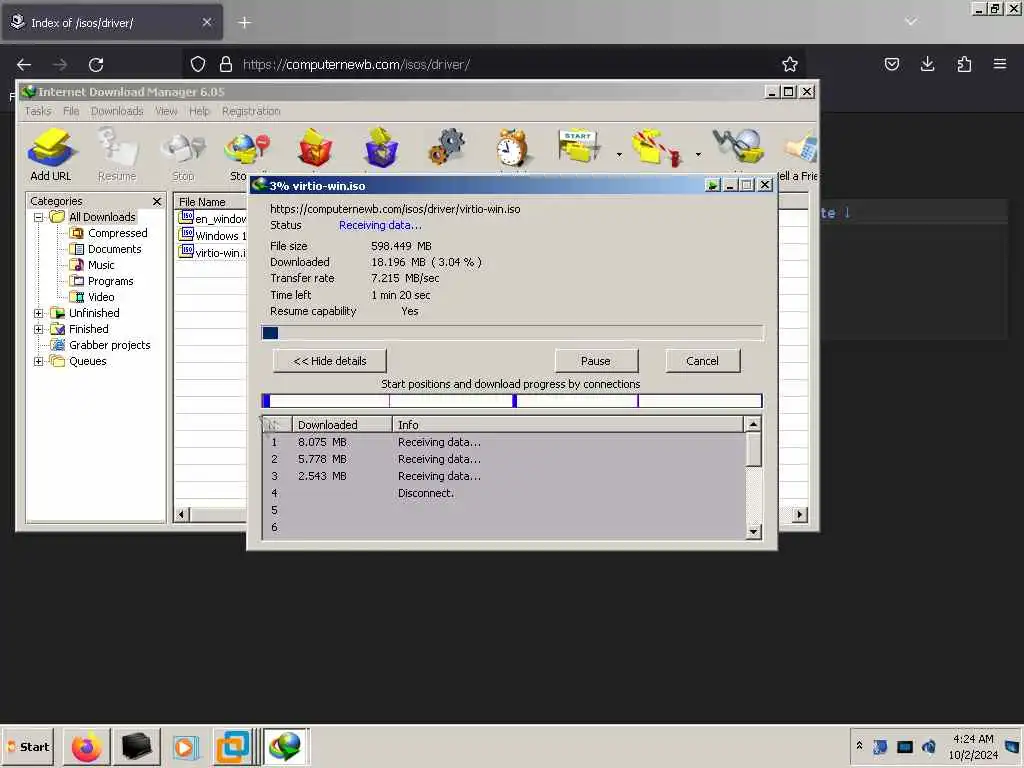1024x768 pixels.
Task: Click the download progress bar
Action: (512, 333)
